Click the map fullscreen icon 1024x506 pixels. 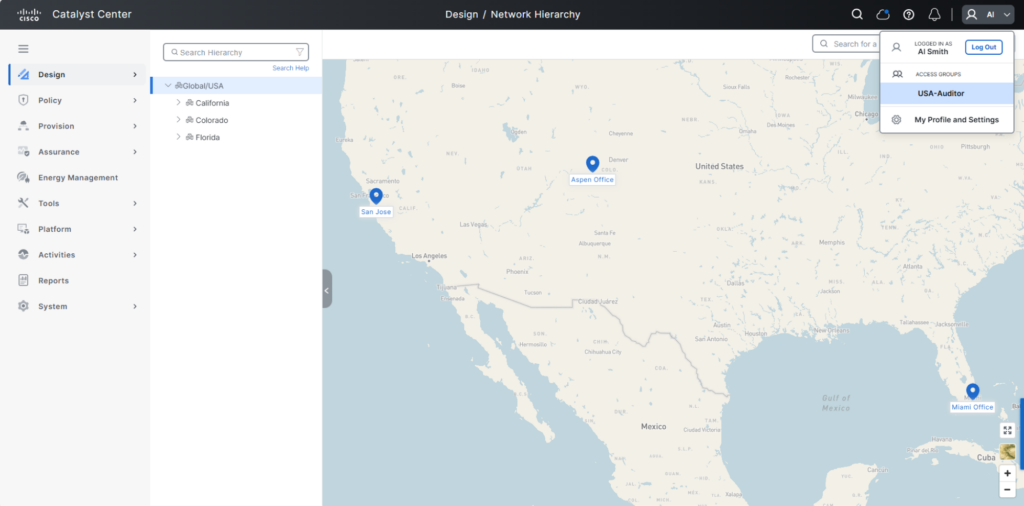click(1007, 430)
